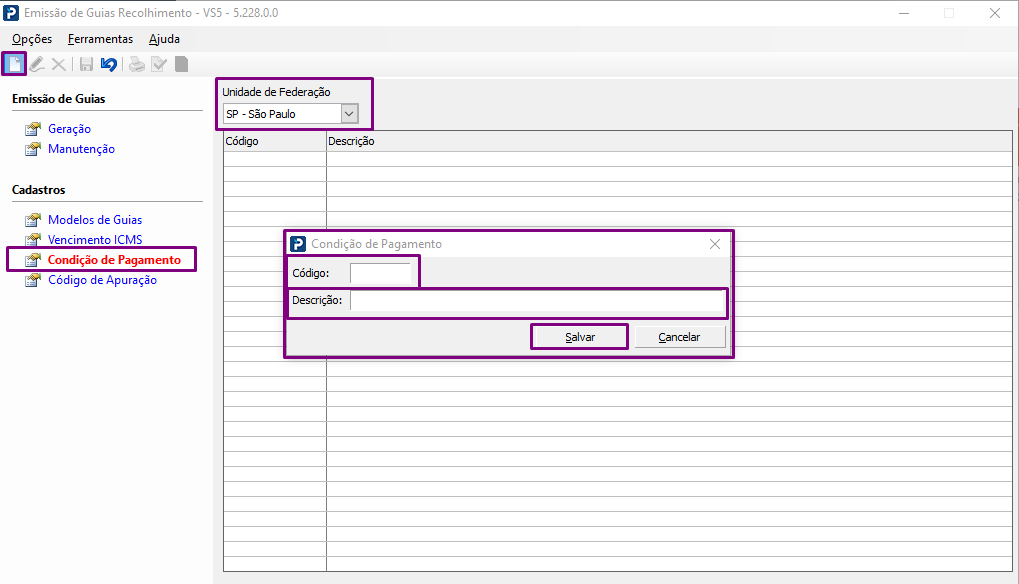Viewport: 1019px width, 584px height.
Task: Click the New record toolbar icon
Action: 14,64
